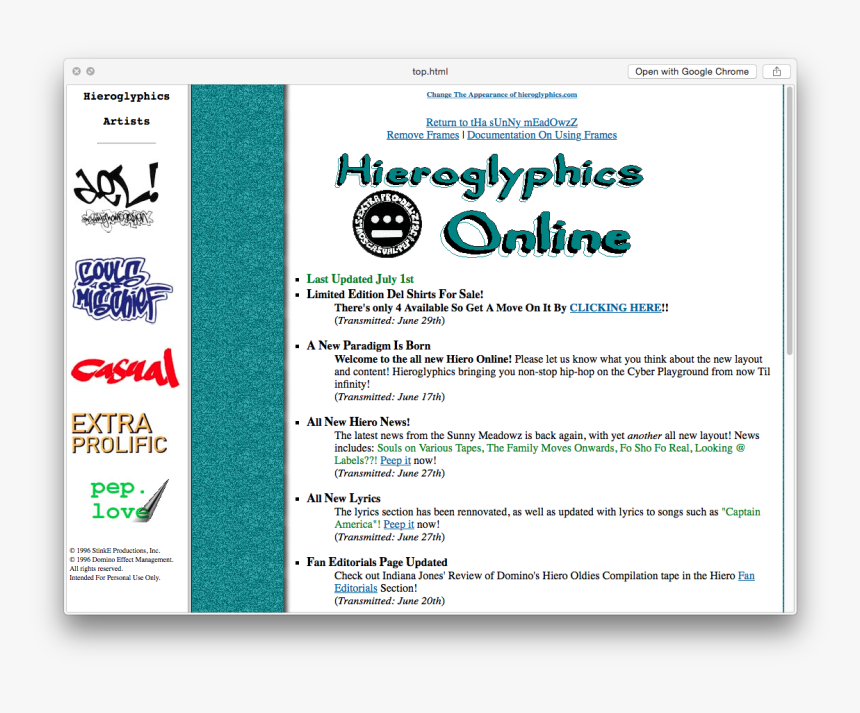Click '© 1996 StinkE Productions, Inc.' text

[115, 550]
